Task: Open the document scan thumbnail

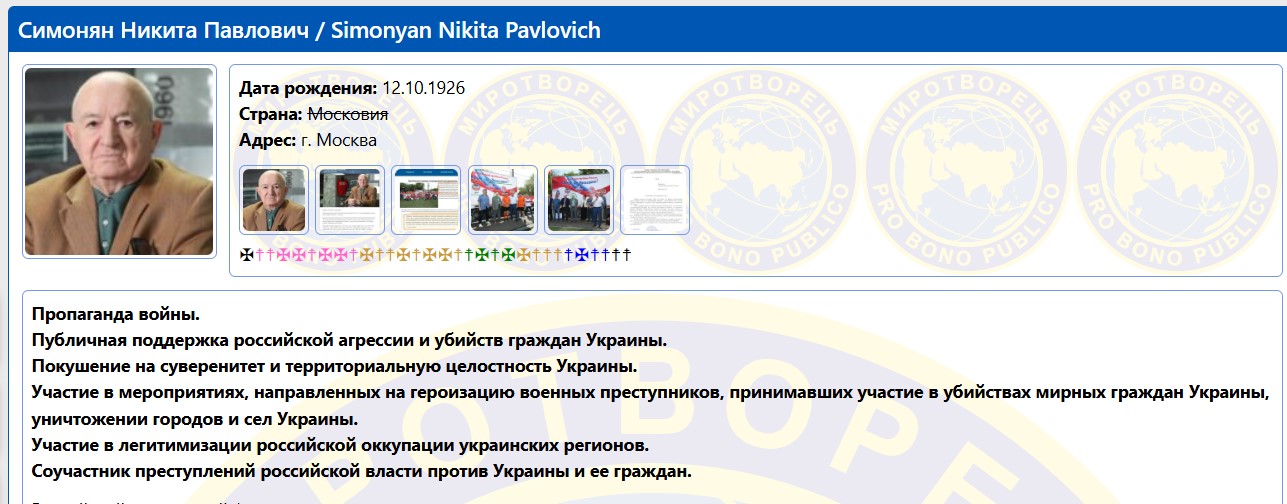Action: click(x=655, y=200)
